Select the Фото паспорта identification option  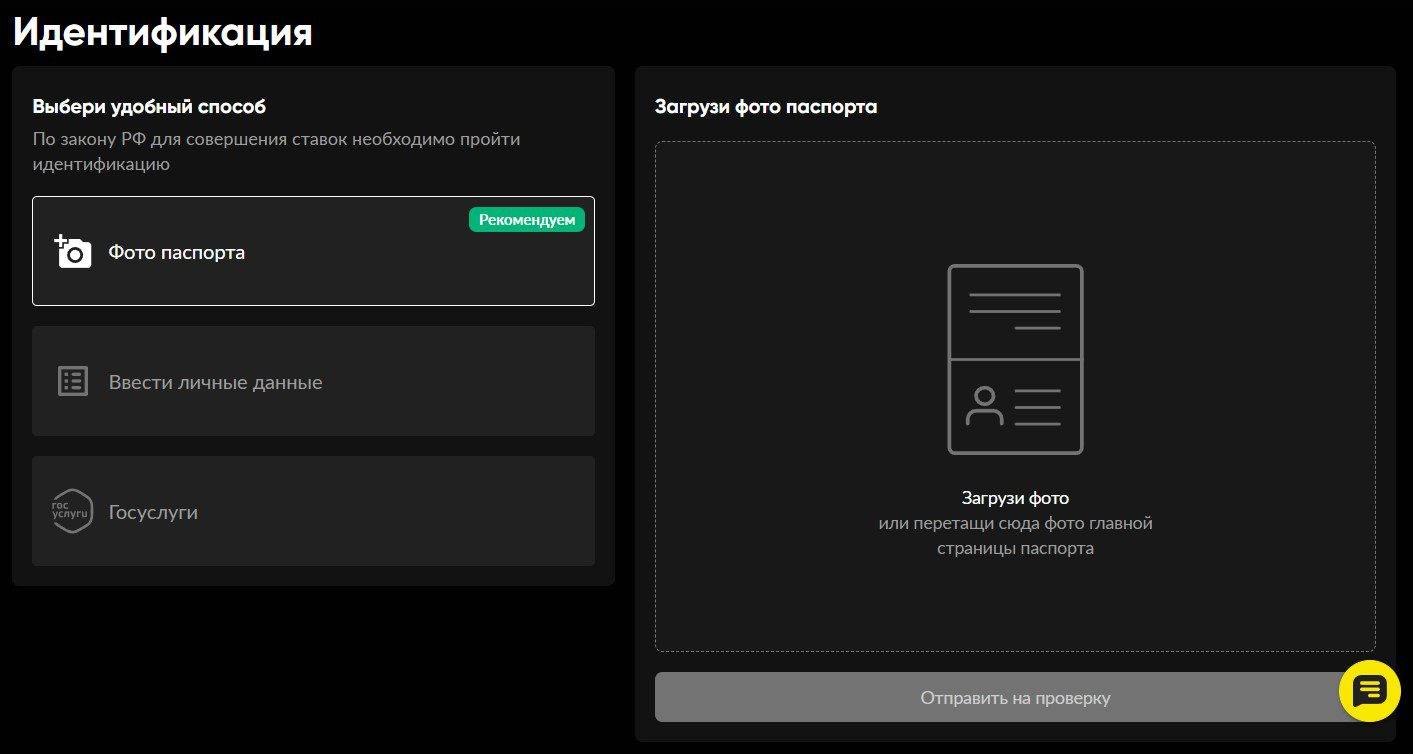pos(313,251)
